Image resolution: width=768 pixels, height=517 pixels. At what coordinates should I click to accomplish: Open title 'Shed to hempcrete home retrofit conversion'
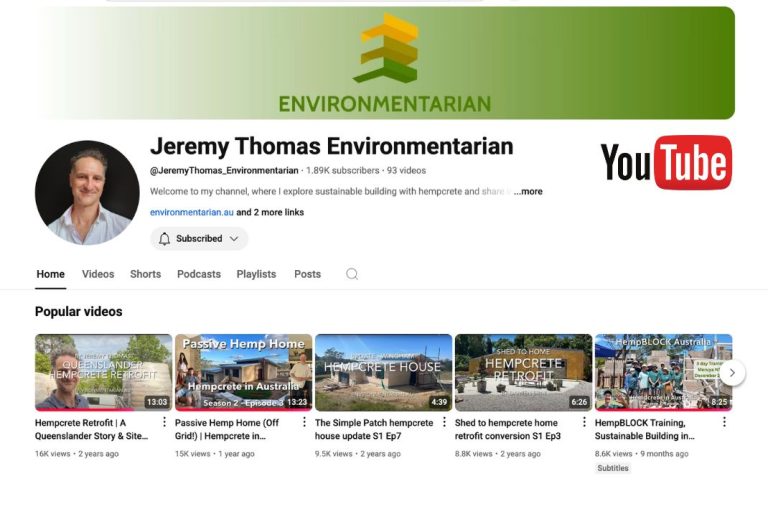508,429
